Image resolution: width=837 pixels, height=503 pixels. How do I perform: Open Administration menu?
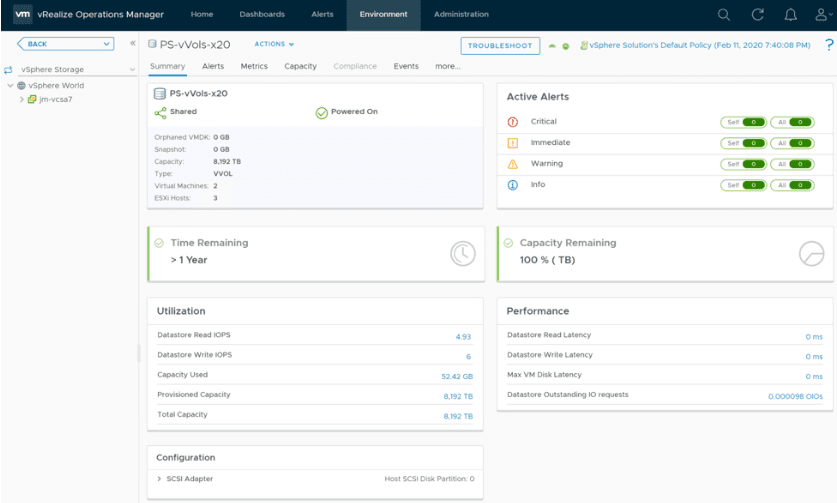(461, 14)
